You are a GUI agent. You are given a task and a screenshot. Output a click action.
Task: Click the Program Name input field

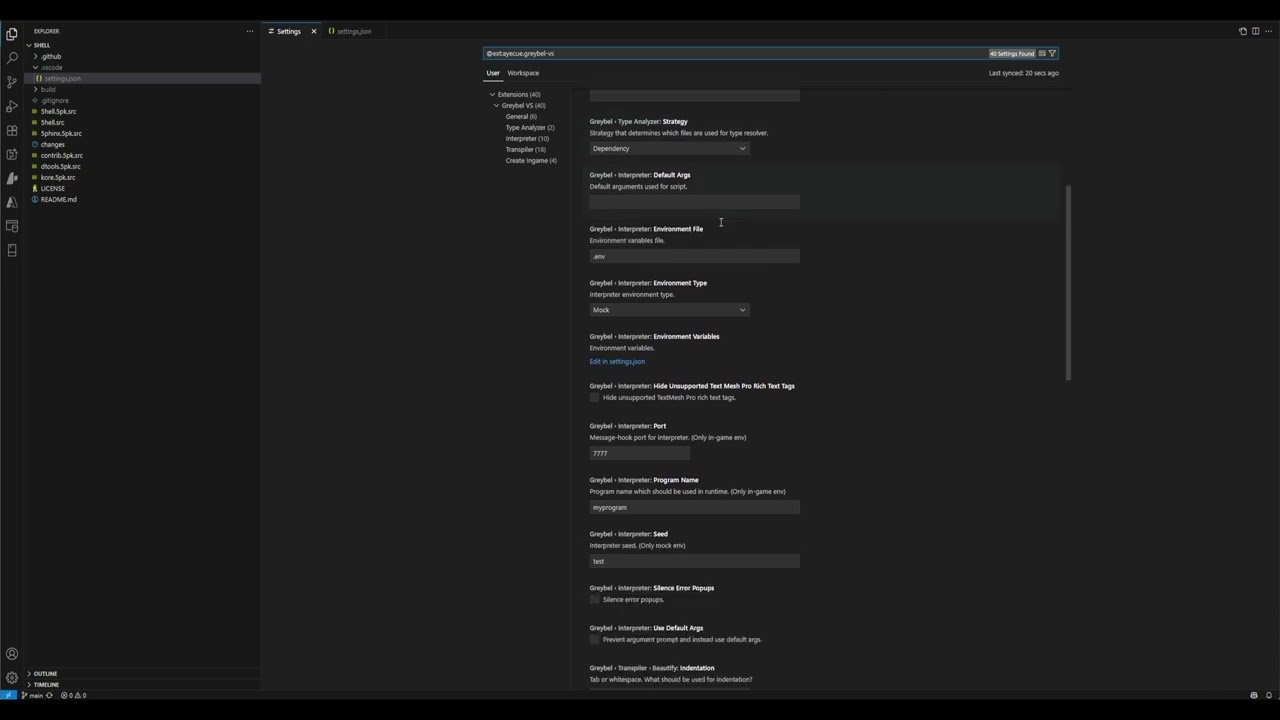[x=694, y=507]
